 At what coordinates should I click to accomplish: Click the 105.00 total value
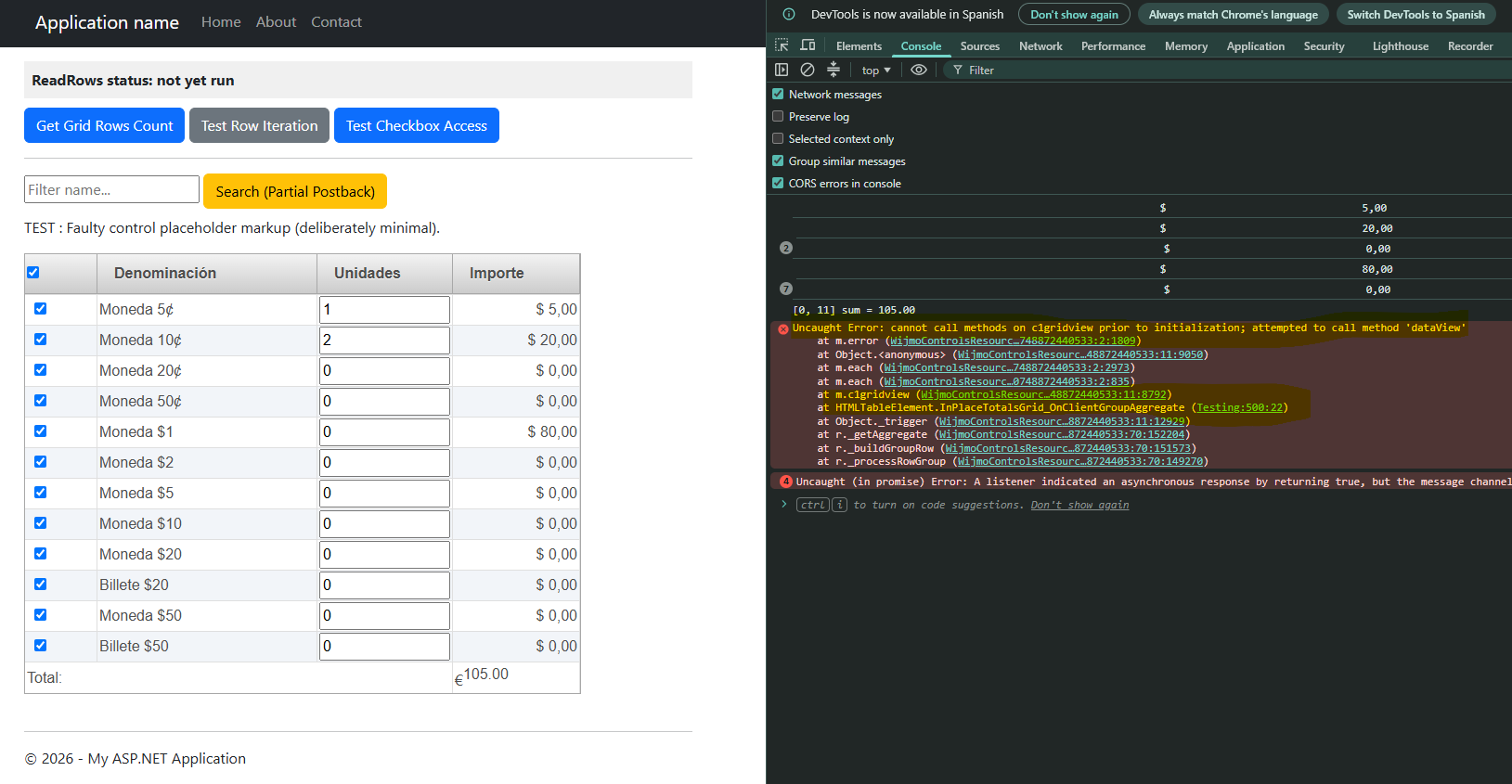click(485, 674)
